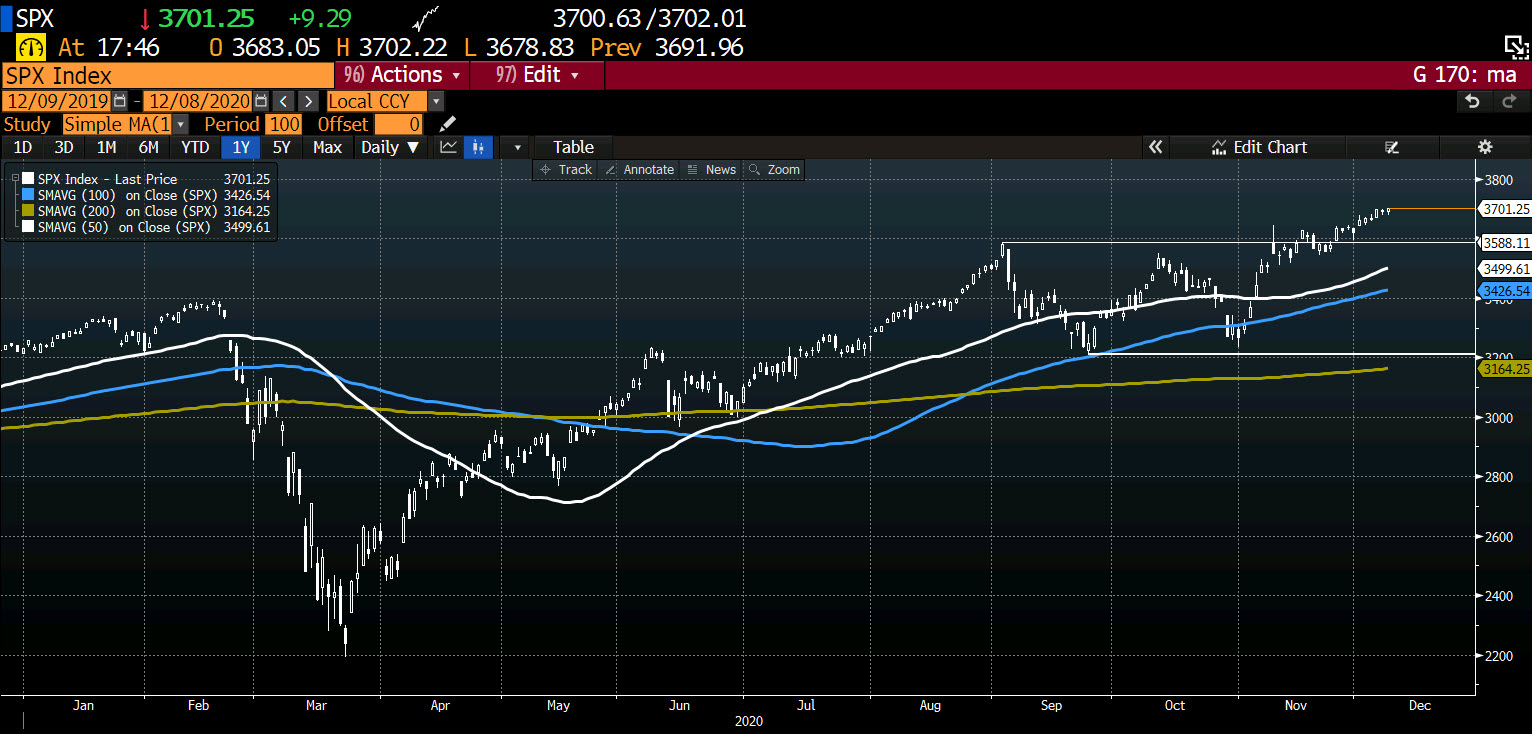Click the yellow gauge clock icon beside At
The width and height of the screenshot is (1532, 734).
[32, 46]
